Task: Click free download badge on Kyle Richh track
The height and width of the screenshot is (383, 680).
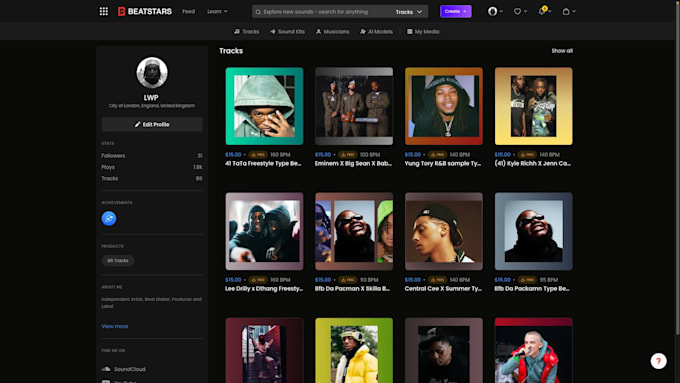Action: [x=527, y=154]
